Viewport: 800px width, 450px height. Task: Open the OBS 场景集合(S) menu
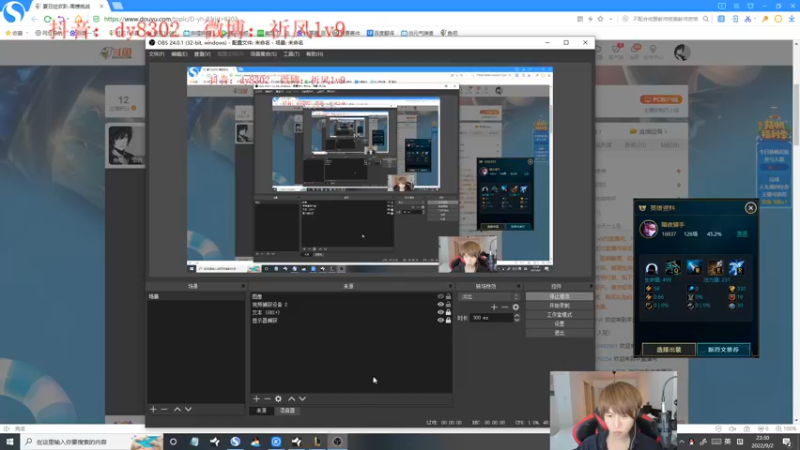[x=263, y=54]
